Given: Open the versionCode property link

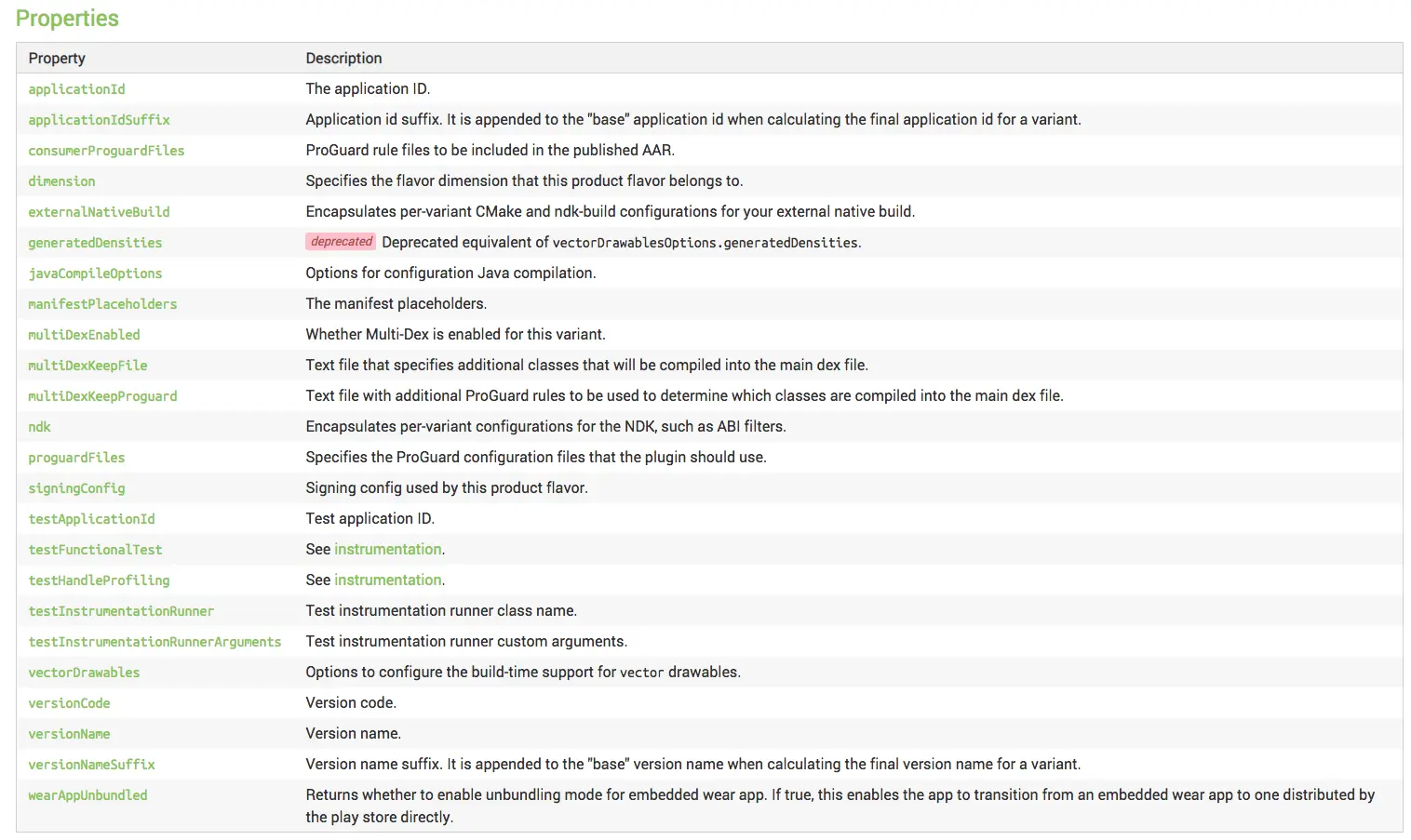Looking at the screenshot, I should click(69, 703).
